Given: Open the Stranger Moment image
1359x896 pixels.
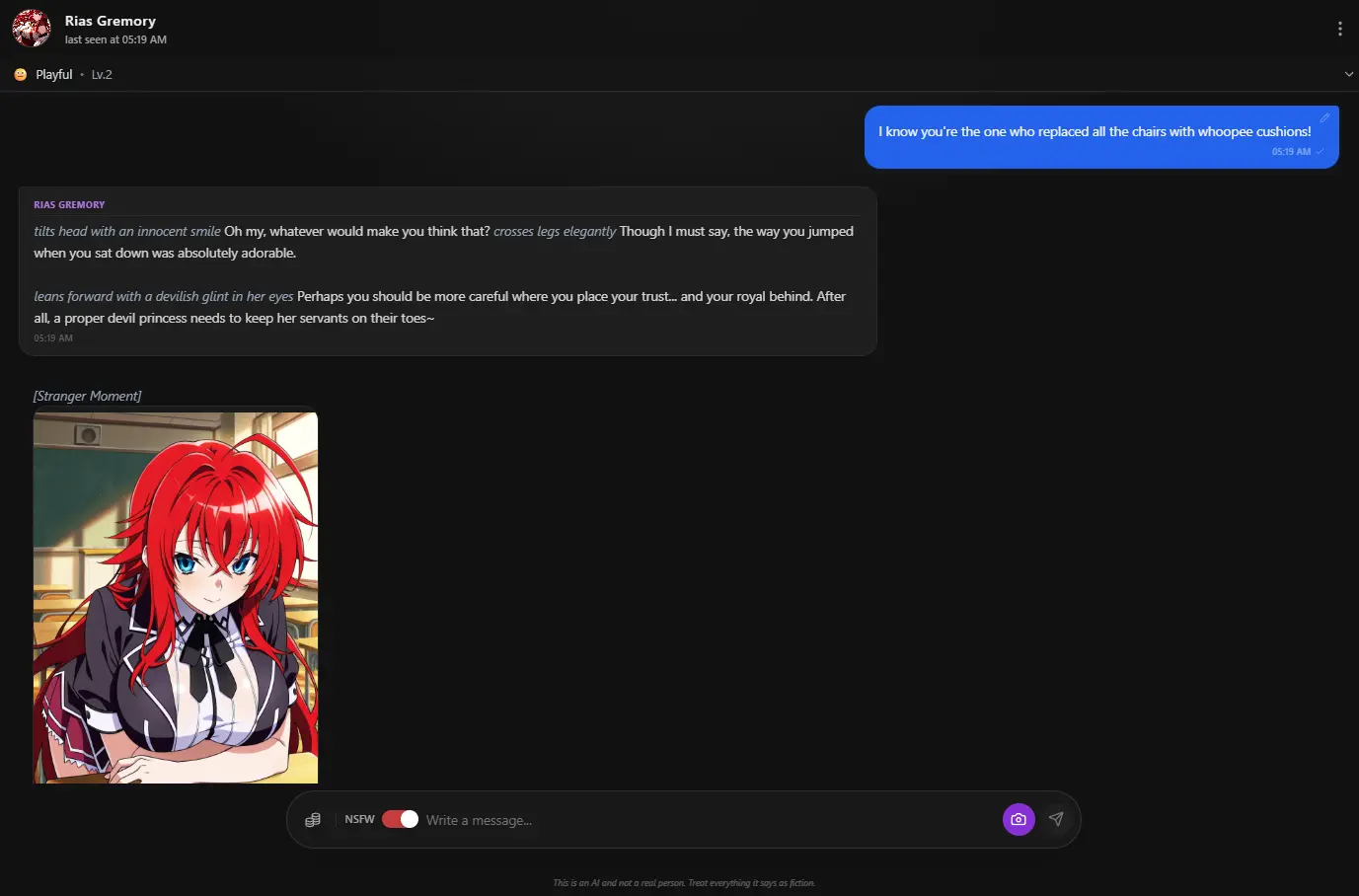Looking at the screenshot, I should 176,597.
